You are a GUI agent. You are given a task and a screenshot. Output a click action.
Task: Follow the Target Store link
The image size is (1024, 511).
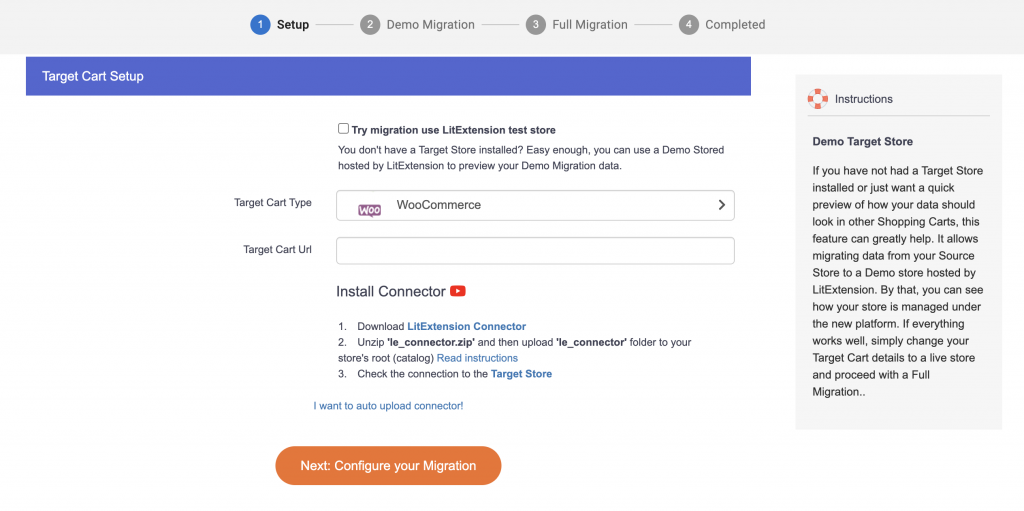pyautogui.click(x=521, y=374)
